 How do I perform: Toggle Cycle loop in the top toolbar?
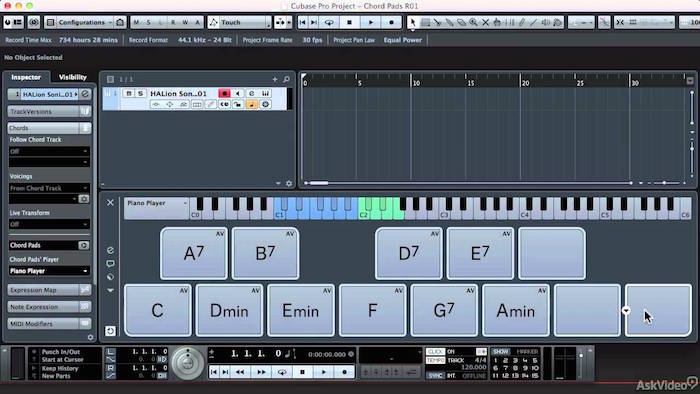[329, 22]
